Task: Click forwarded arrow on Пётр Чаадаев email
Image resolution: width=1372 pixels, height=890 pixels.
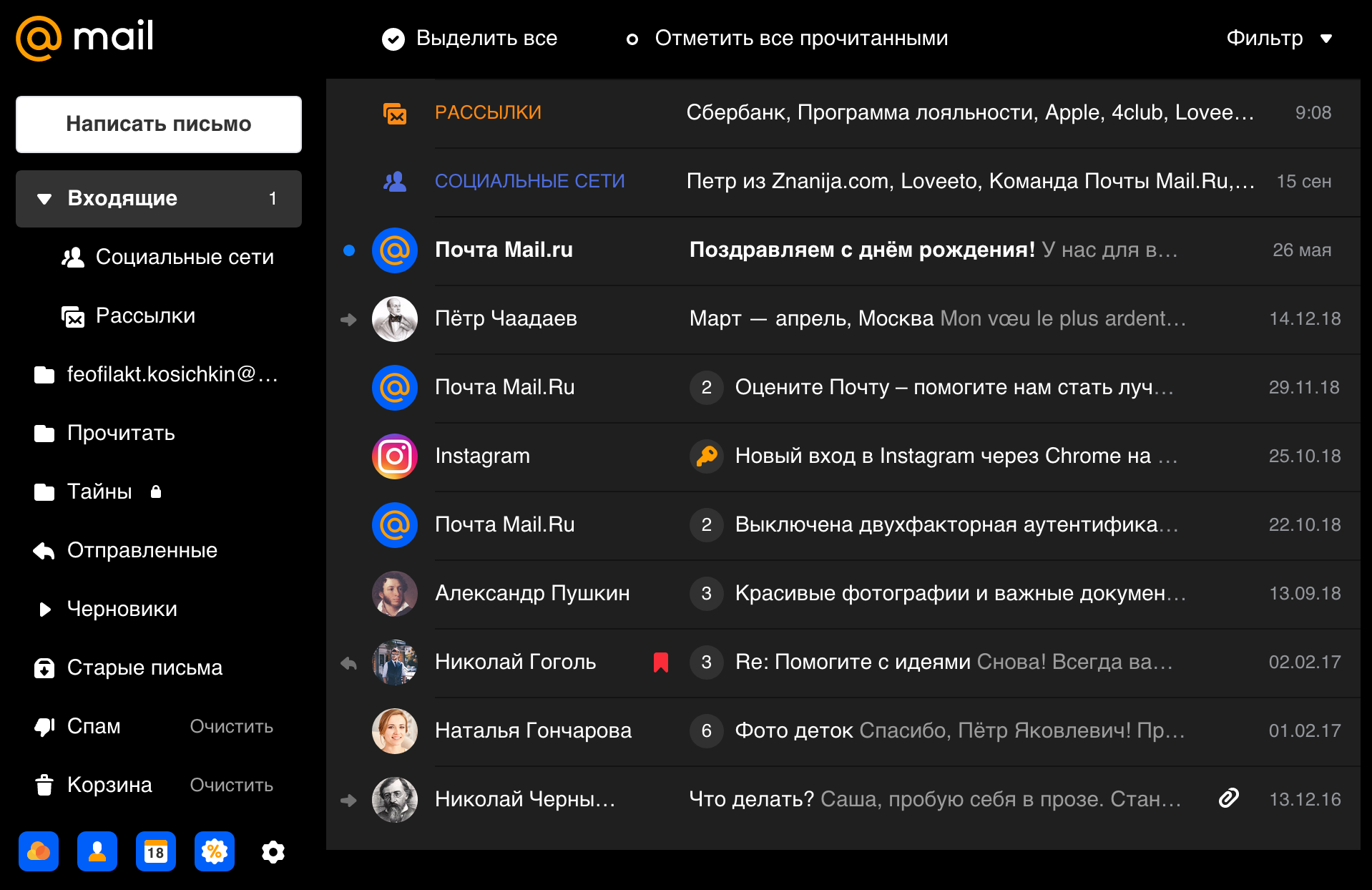Action: (x=348, y=319)
